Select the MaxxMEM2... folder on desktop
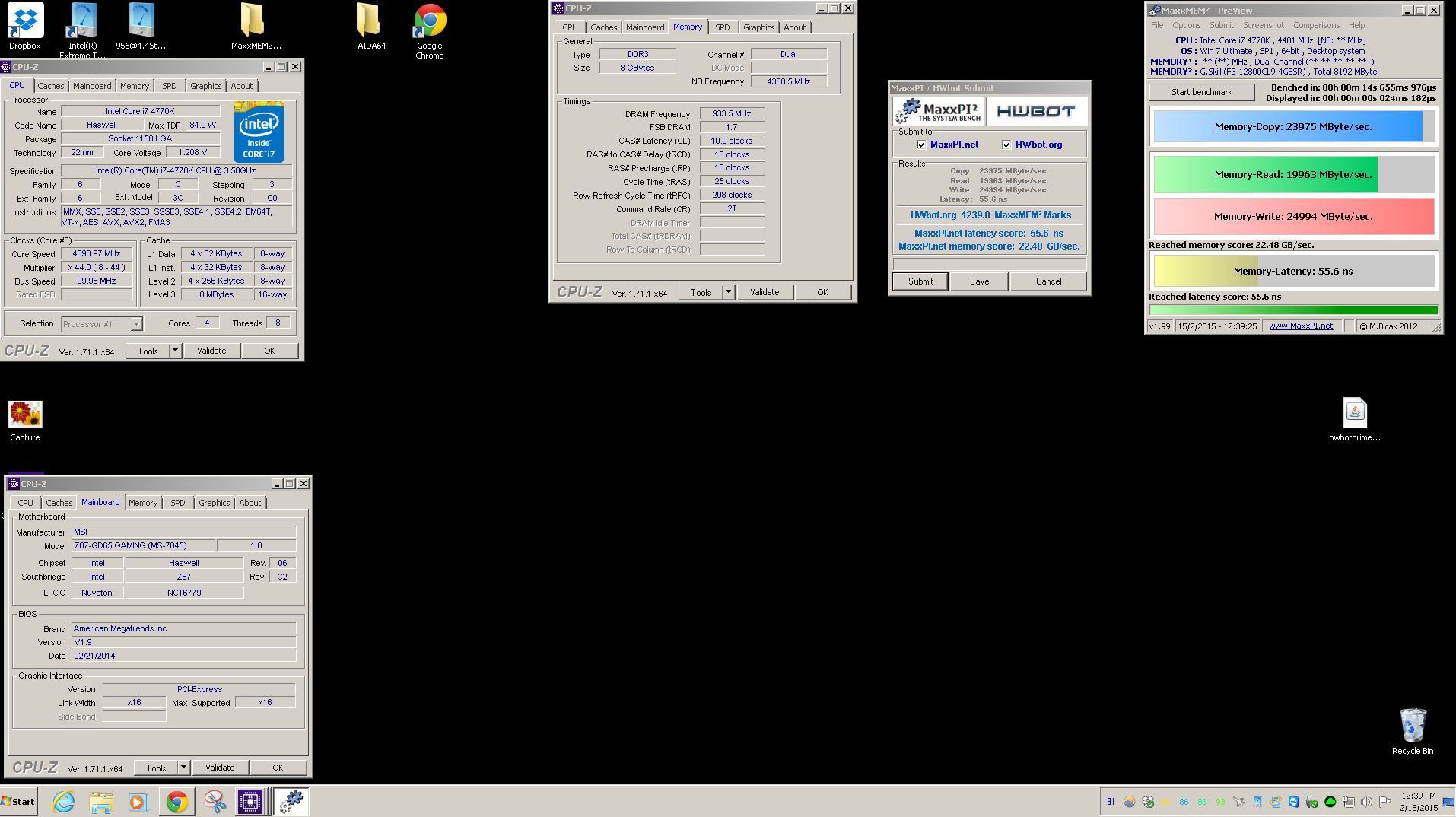The width and height of the screenshot is (1456, 817). 256,27
